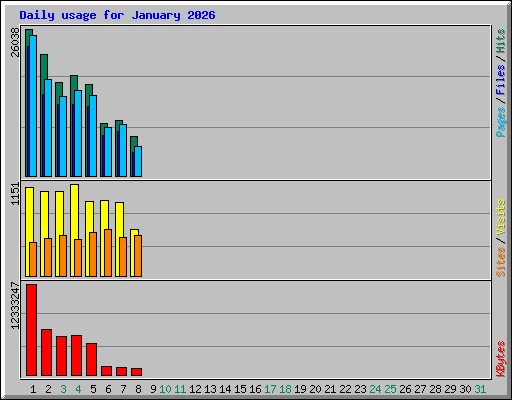
Task: Click the orange Sites legend label
Action: 501,262
